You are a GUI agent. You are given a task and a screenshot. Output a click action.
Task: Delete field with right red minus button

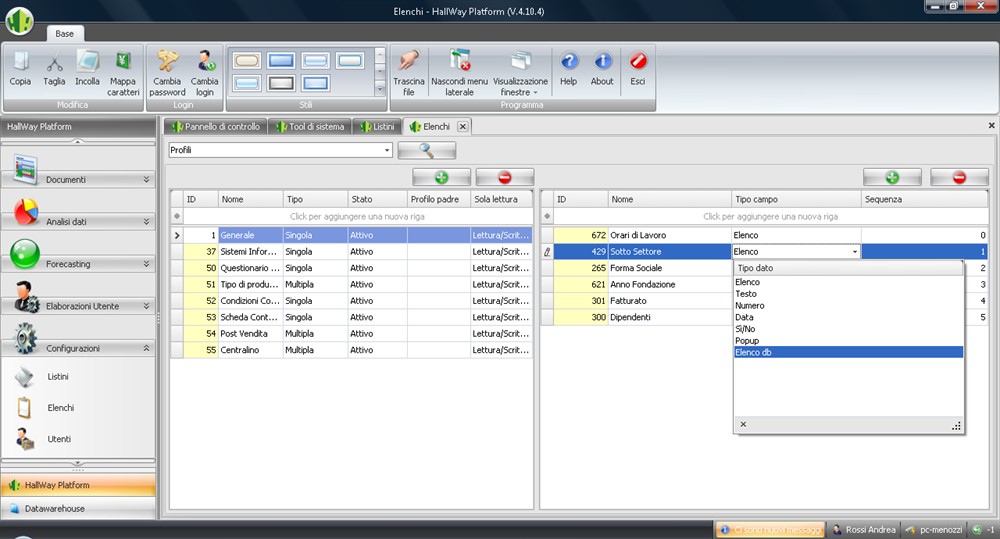959,177
